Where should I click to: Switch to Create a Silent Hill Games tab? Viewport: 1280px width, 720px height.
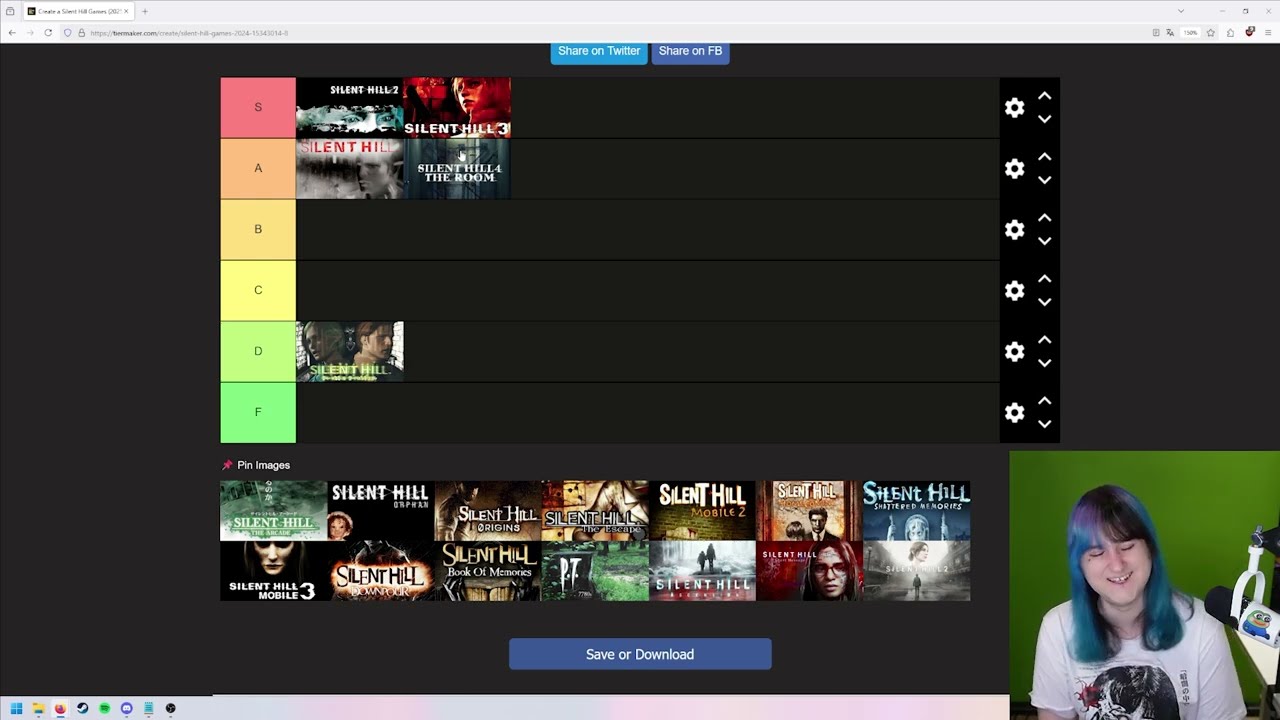[x=78, y=11]
